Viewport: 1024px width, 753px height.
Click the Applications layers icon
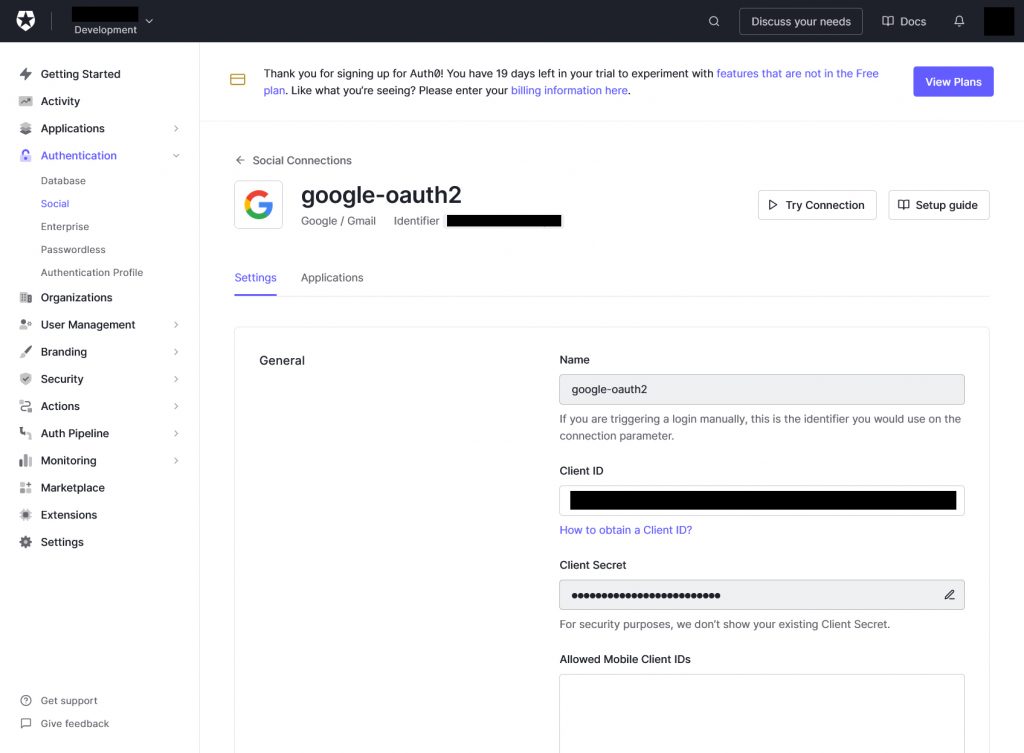(25, 128)
